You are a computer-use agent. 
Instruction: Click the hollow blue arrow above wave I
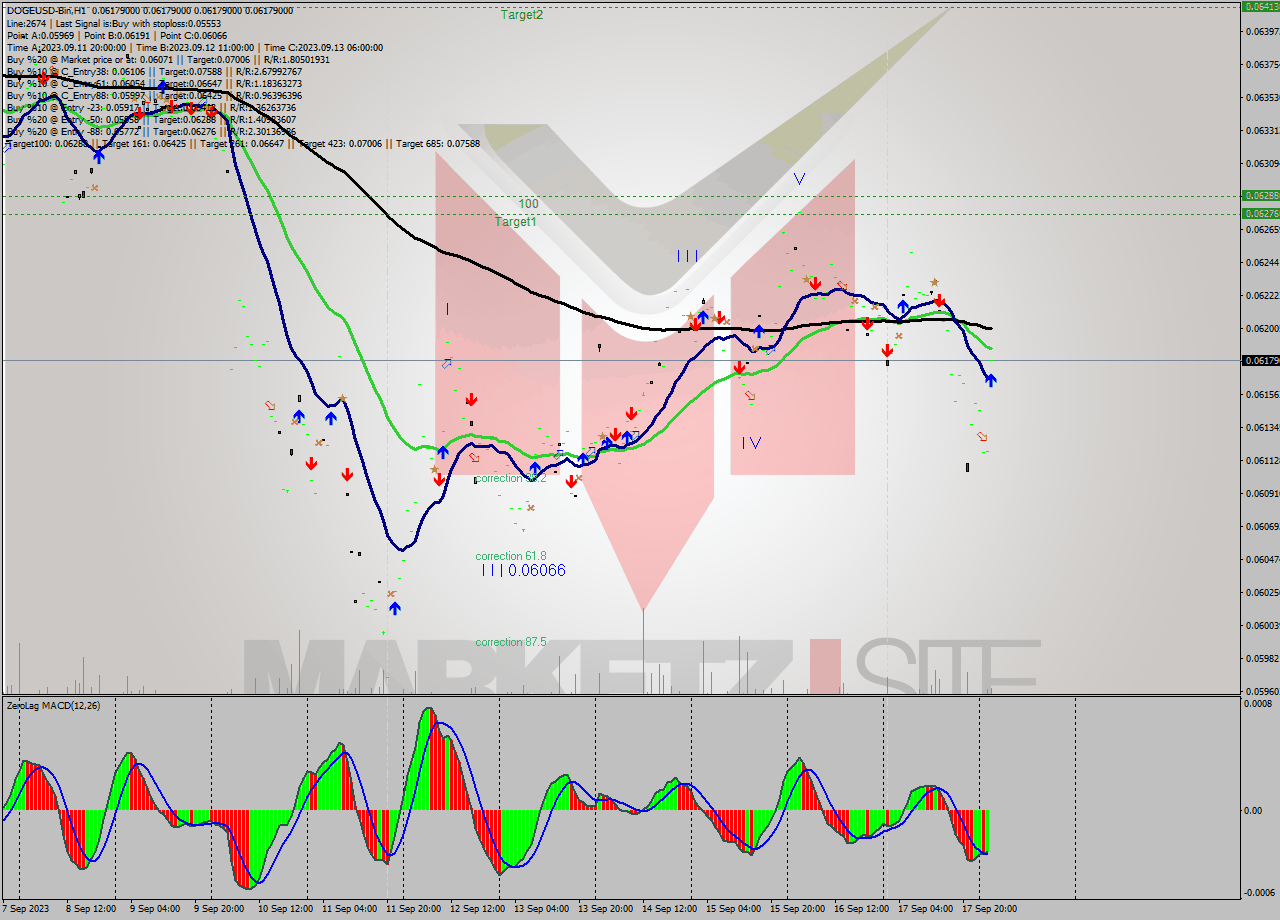(x=447, y=364)
